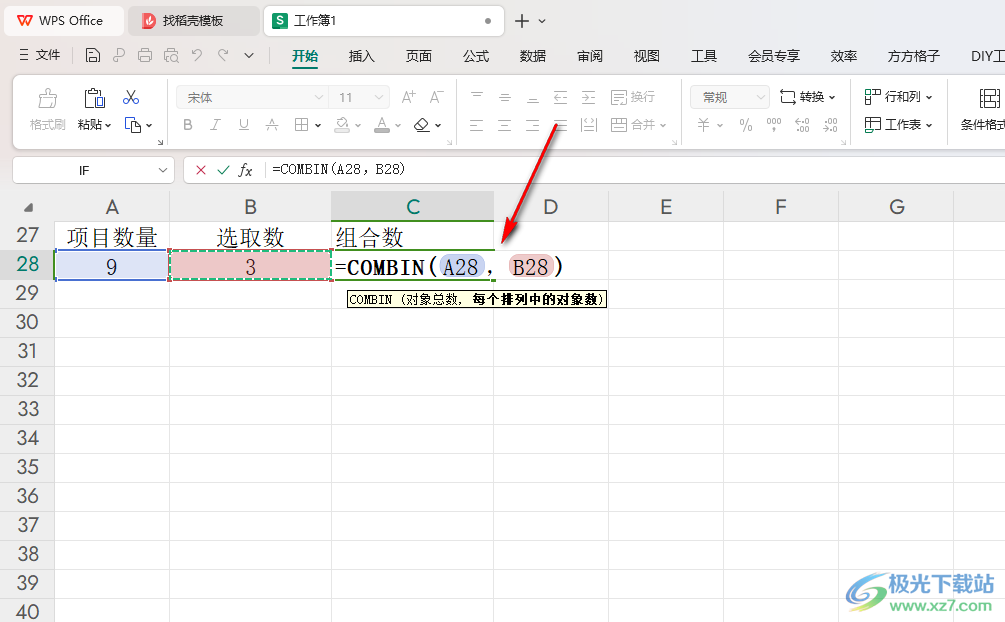
Task: Click the Paste (粘贴) clipboard icon
Action: click(x=94, y=99)
